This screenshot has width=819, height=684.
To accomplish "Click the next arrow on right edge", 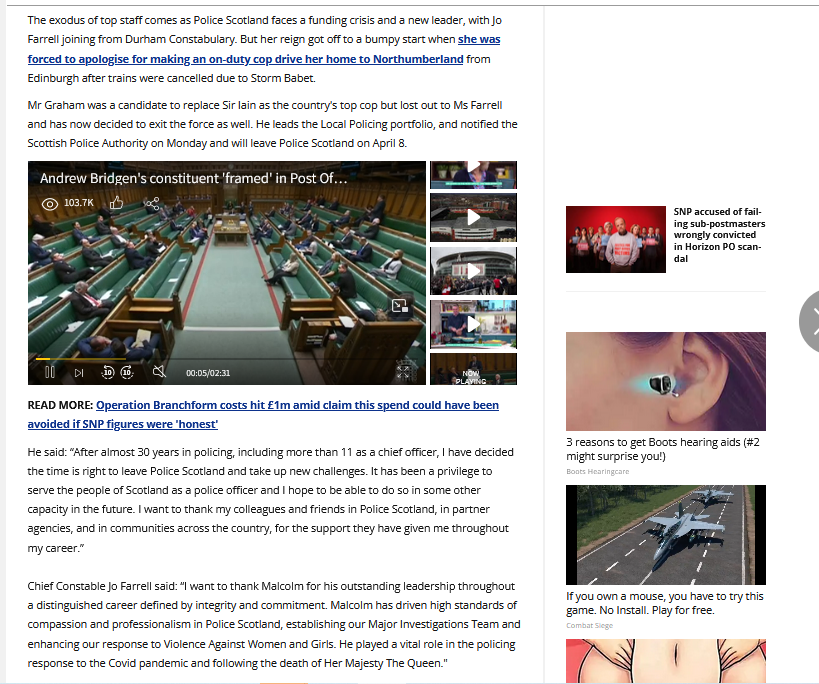I will [811, 322].
